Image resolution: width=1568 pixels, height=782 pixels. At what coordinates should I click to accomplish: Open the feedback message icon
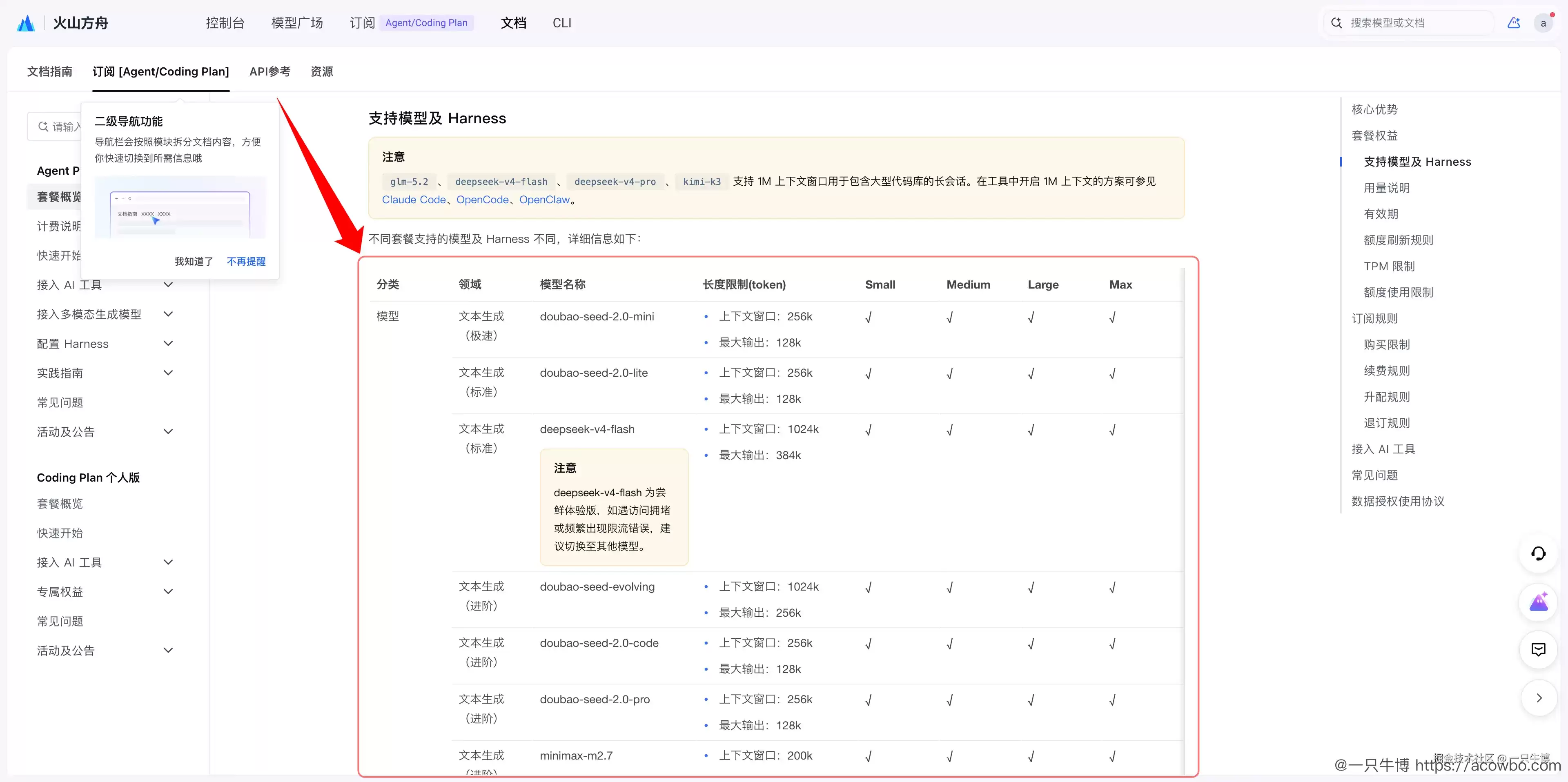[x=1538, y=650]
